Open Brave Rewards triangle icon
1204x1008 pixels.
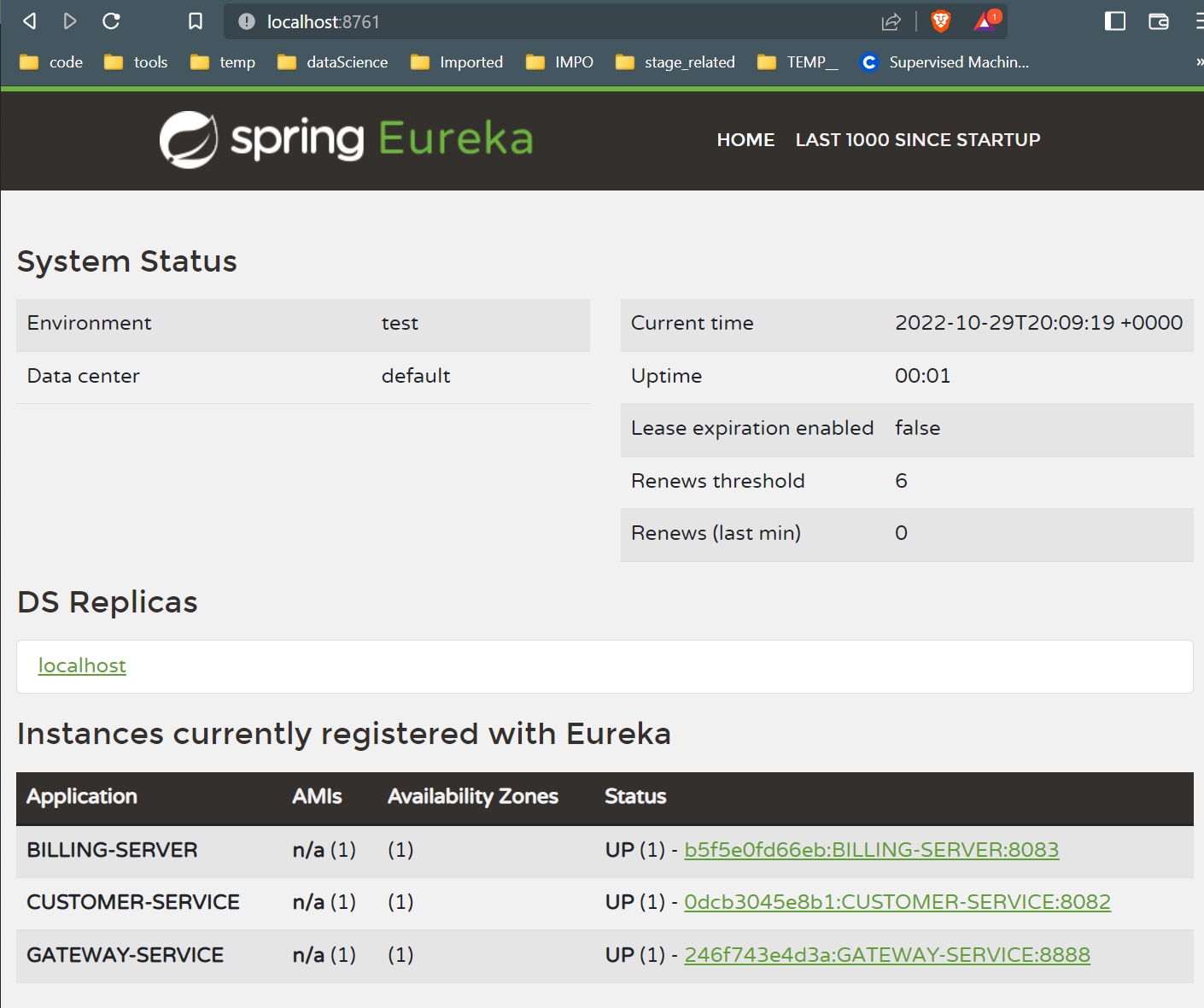click(985, 21)
